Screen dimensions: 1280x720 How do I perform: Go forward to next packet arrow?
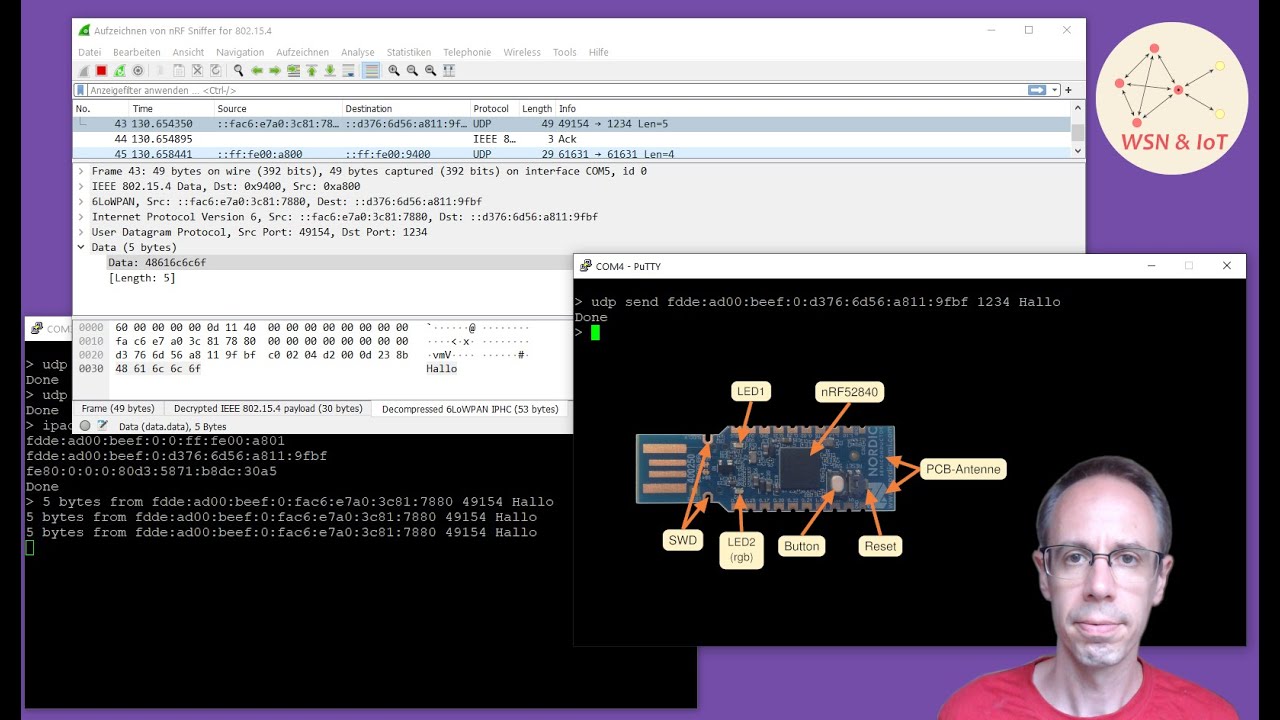coord(275,71)
